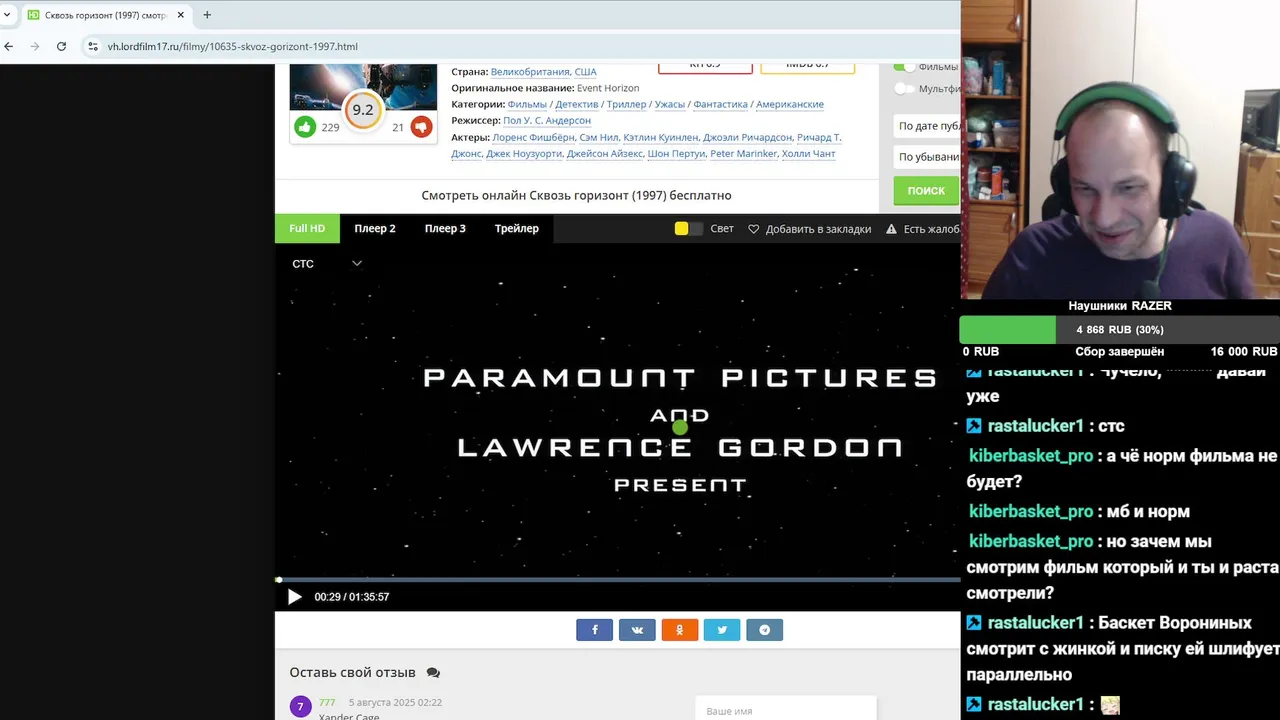Toggle the Мультфильмы filter switch
This screenshot has width=1280, height=720.
[x=904, y=88]
